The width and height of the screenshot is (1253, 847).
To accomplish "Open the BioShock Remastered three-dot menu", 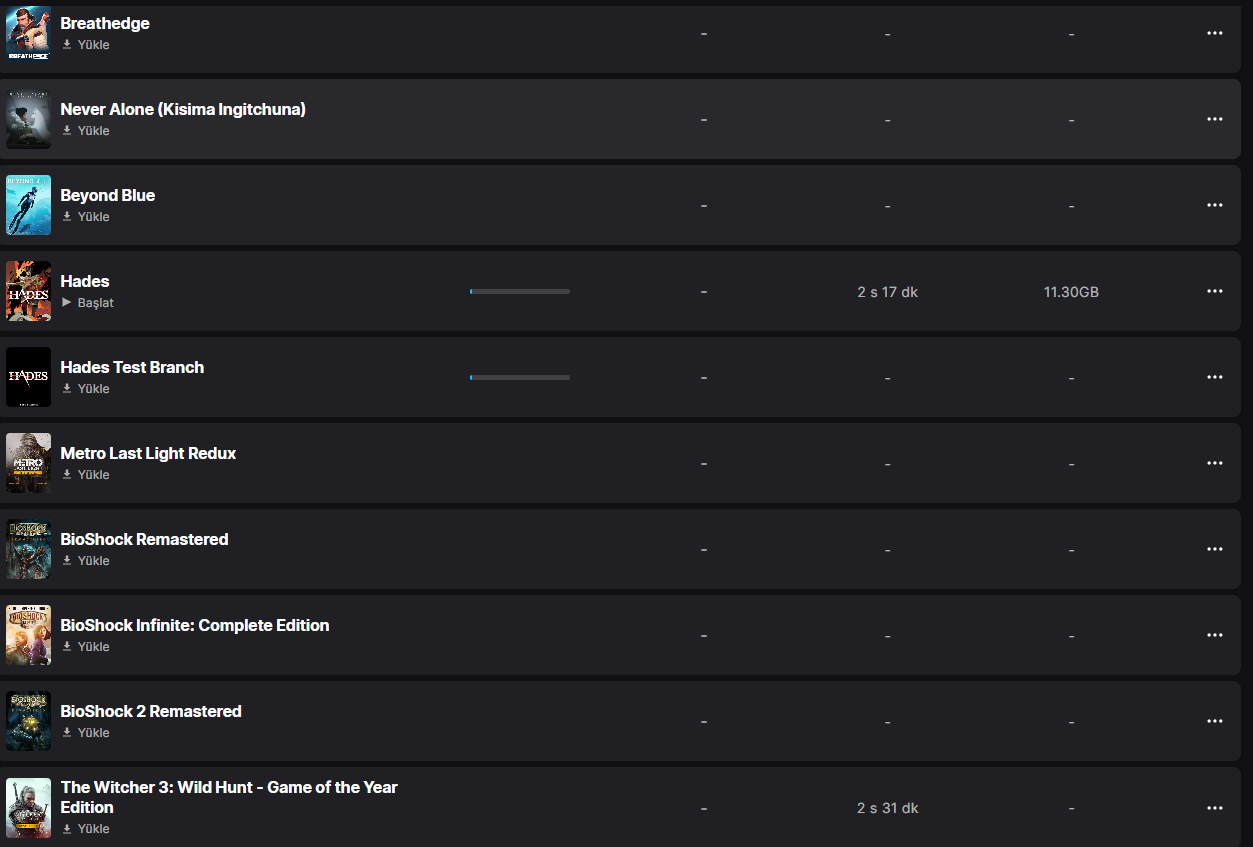I will click(x=1214, y=549).
